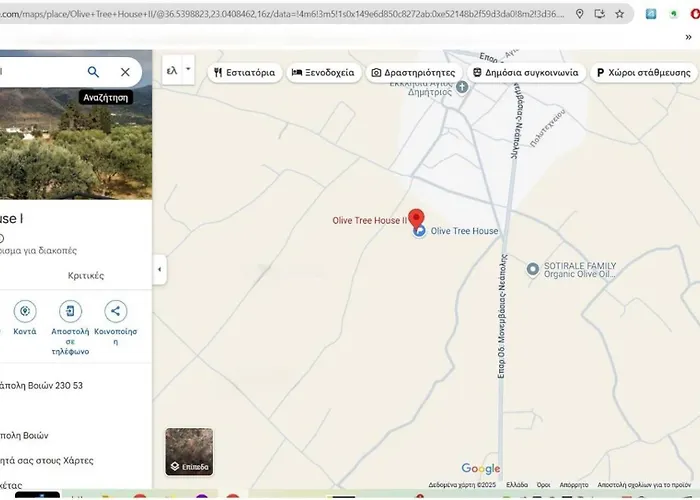Screen dimensions: 700x500
Task: Open the Απόρρητο privacy link
Action: pos(573,484)
